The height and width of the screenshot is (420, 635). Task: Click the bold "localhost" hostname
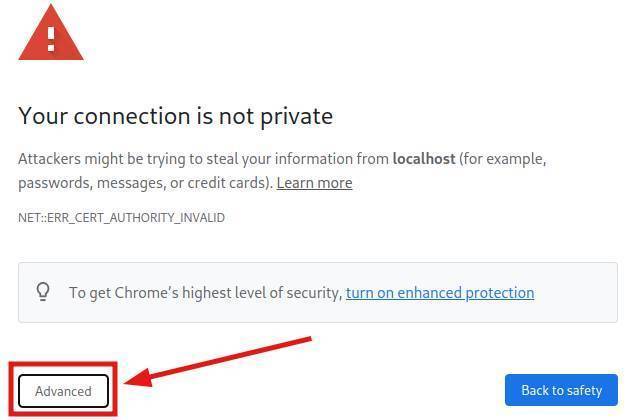click(x=424, y=159)
